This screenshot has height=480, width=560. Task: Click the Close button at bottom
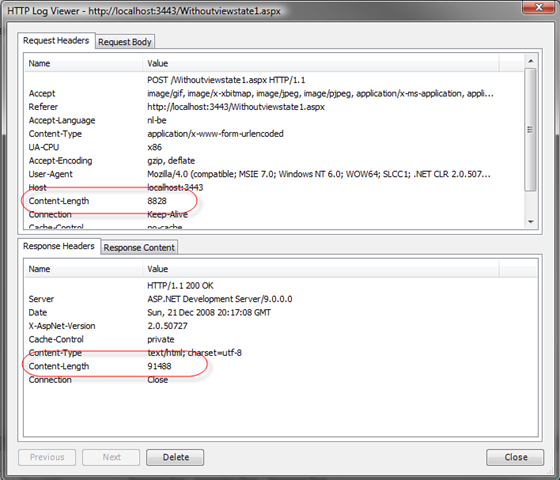pyautogui.click(x=515, y=457)
